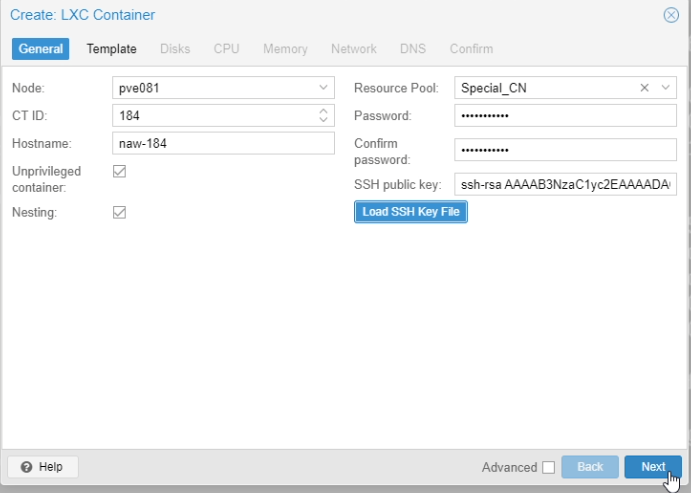Switch to the Template tab
Viewport: 691px width, 493px height.
pyautogui.click(x=111, y=49)
